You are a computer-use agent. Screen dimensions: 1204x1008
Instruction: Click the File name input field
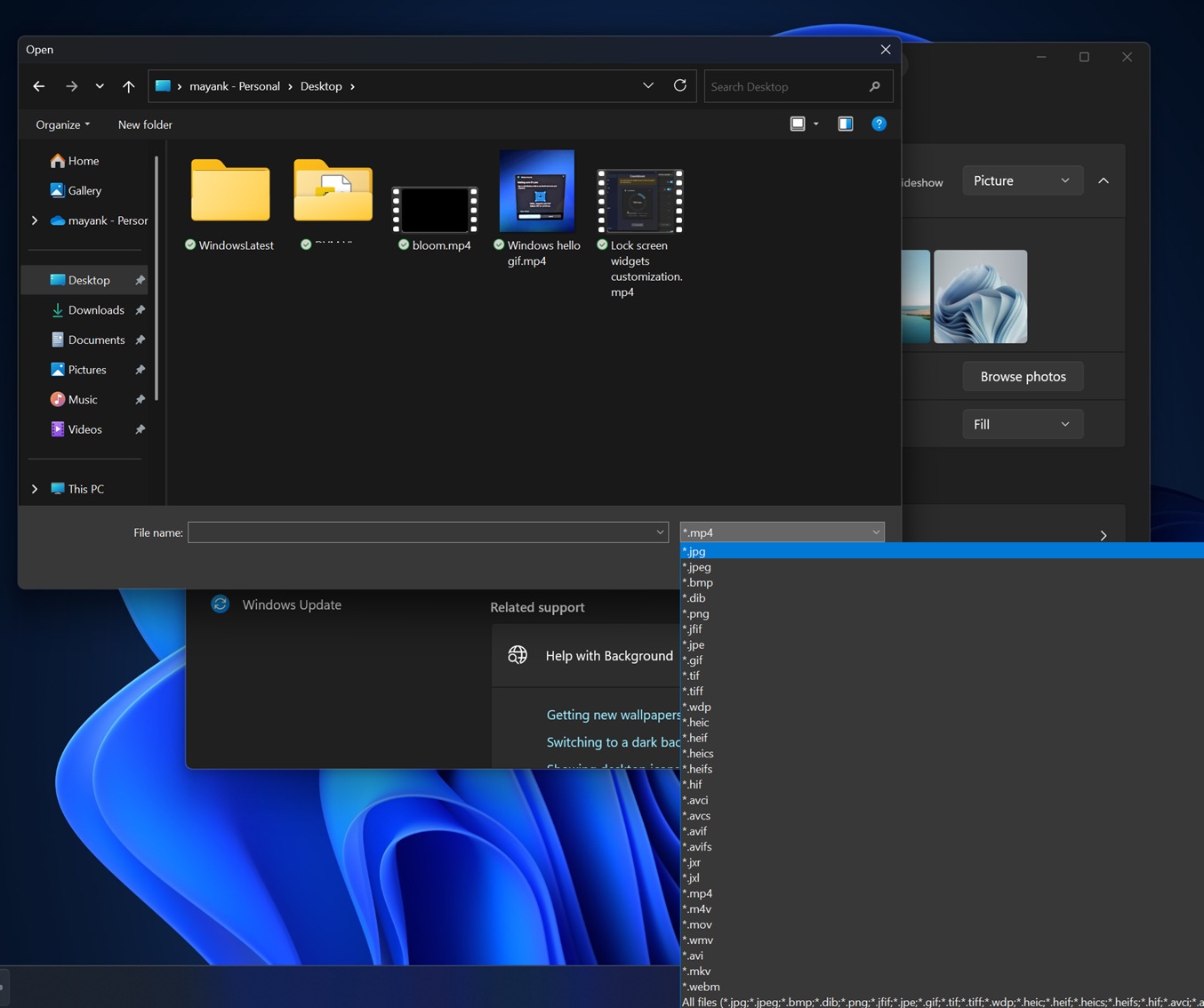(420, 532)
